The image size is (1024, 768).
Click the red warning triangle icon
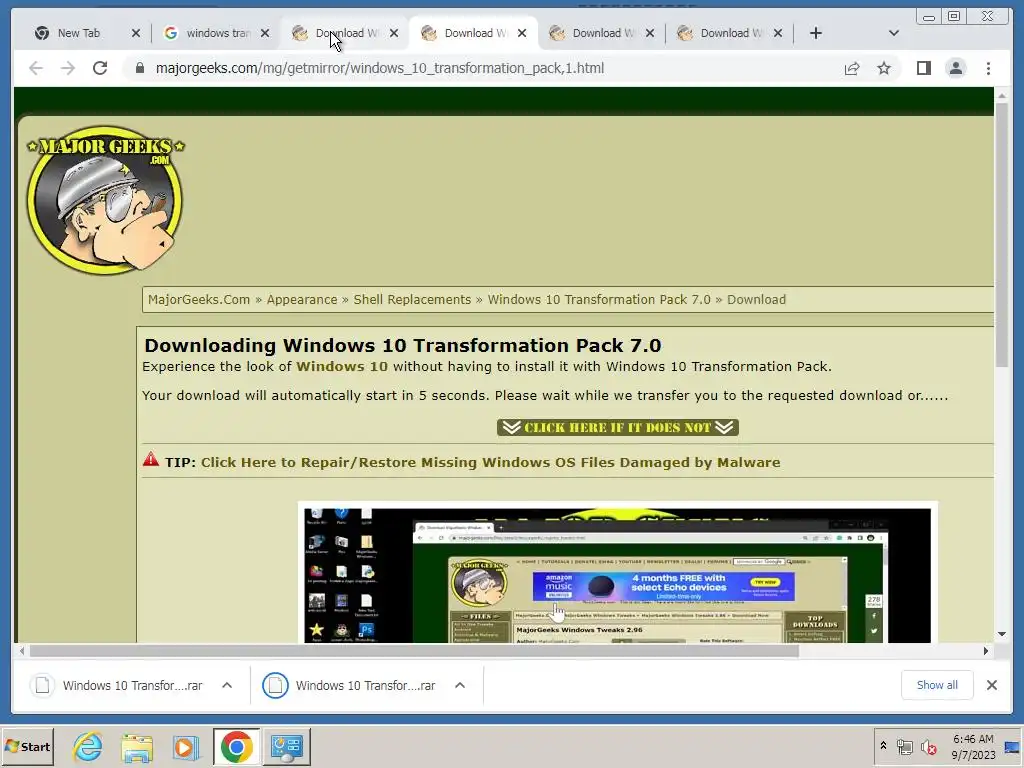(x=151, y=459)
